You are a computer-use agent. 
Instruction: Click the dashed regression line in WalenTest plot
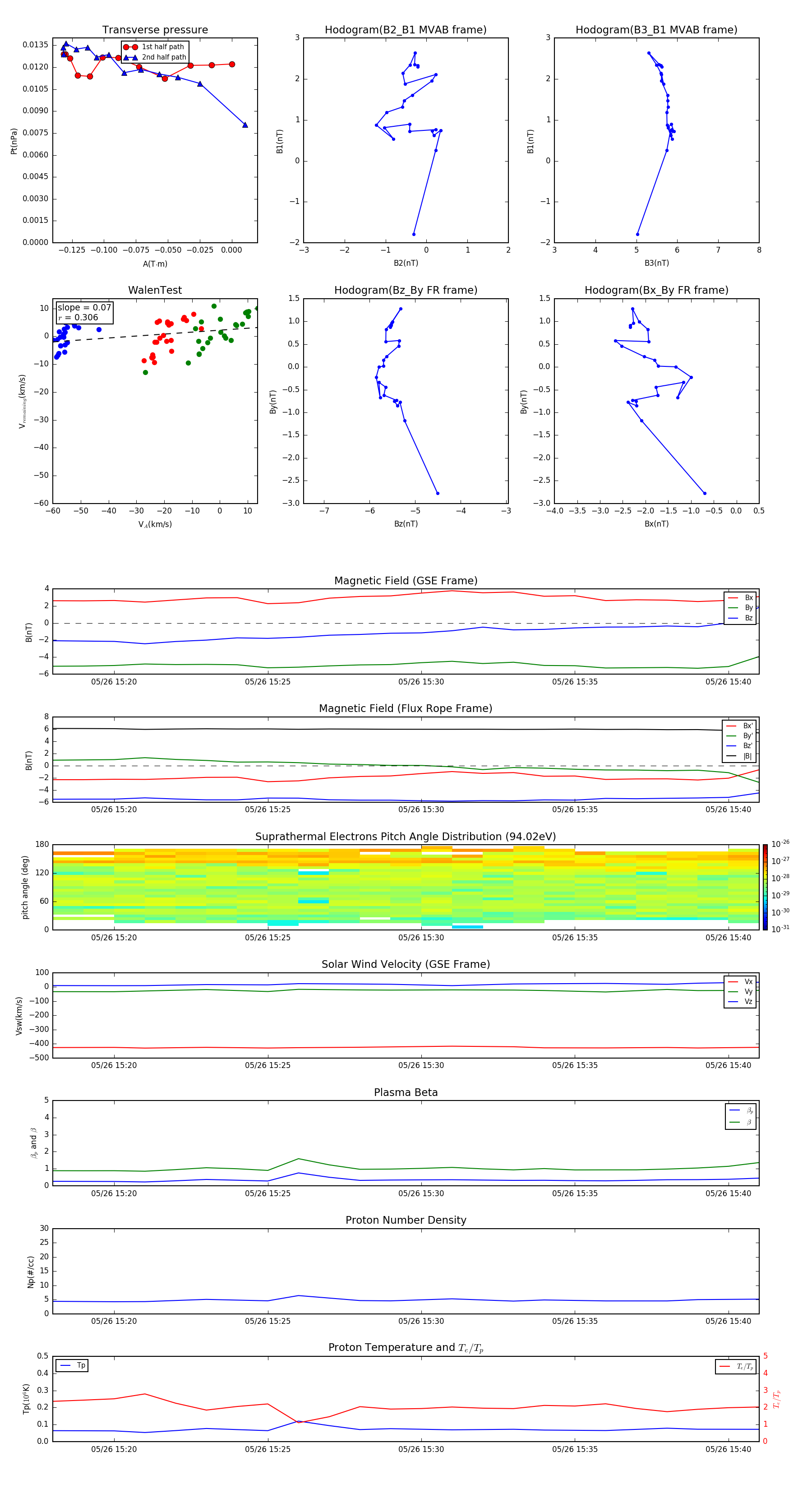click(x=155, y=335)
